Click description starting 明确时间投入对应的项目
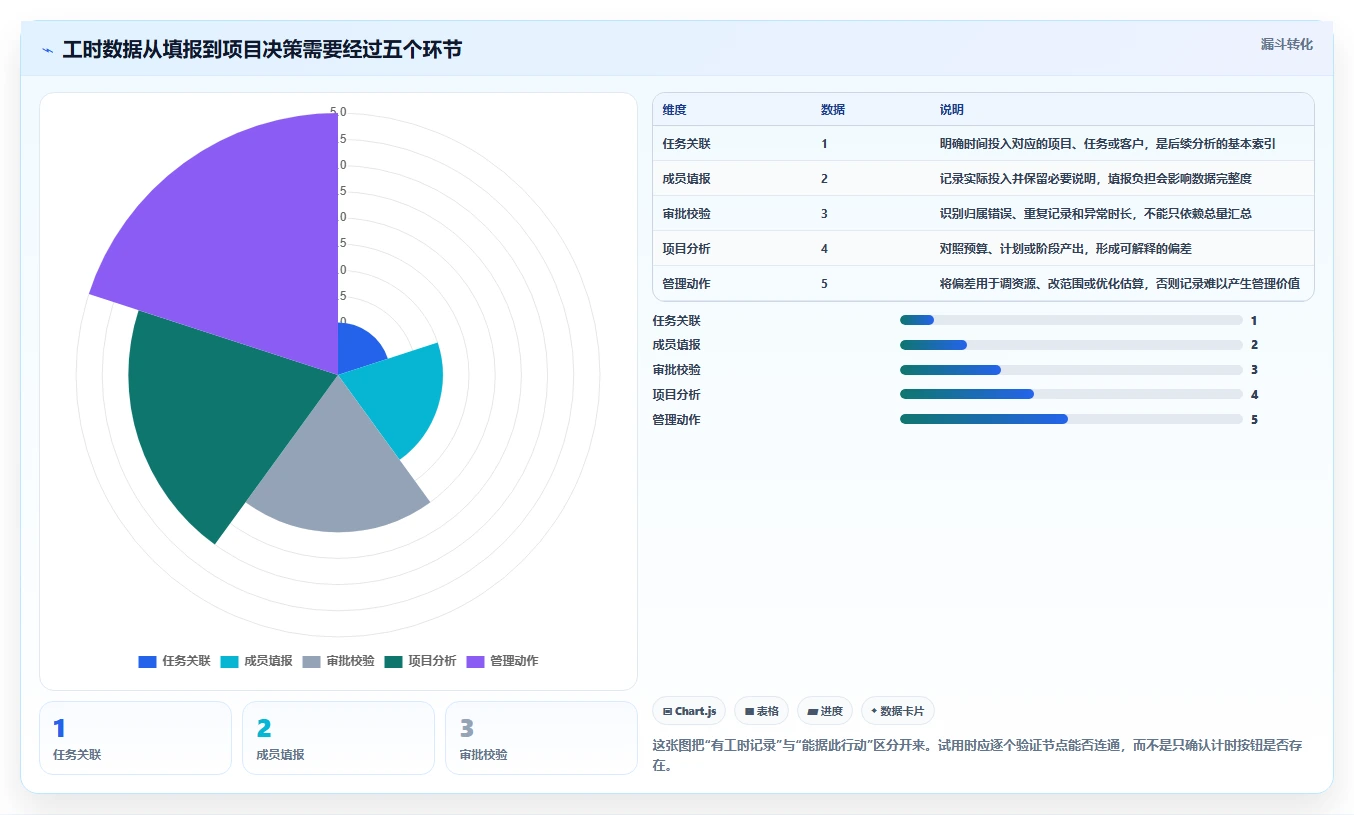The height and width of the screenshot is (815, 1354). (1107, 144)
